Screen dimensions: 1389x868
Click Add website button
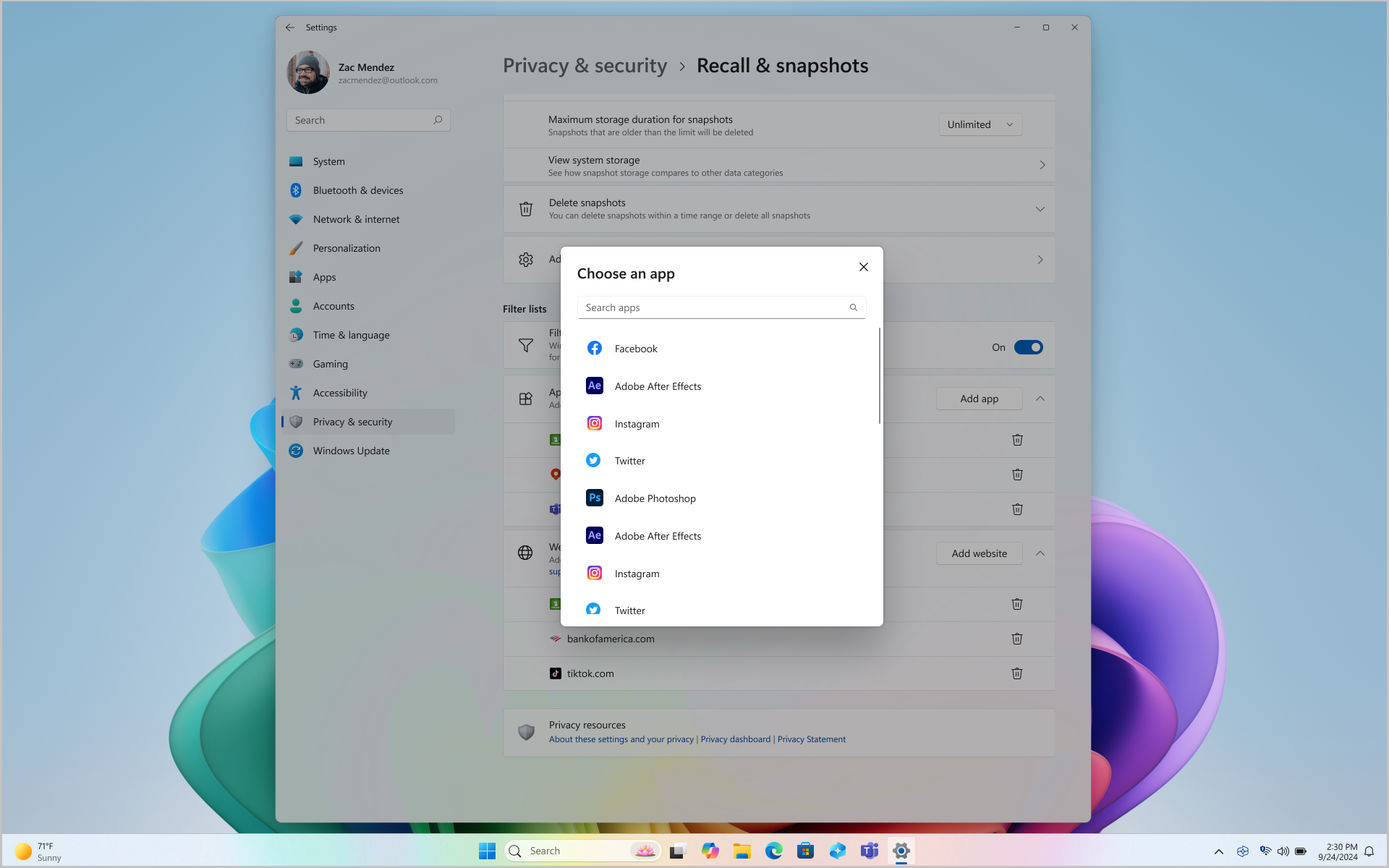[x=979, y=553]
